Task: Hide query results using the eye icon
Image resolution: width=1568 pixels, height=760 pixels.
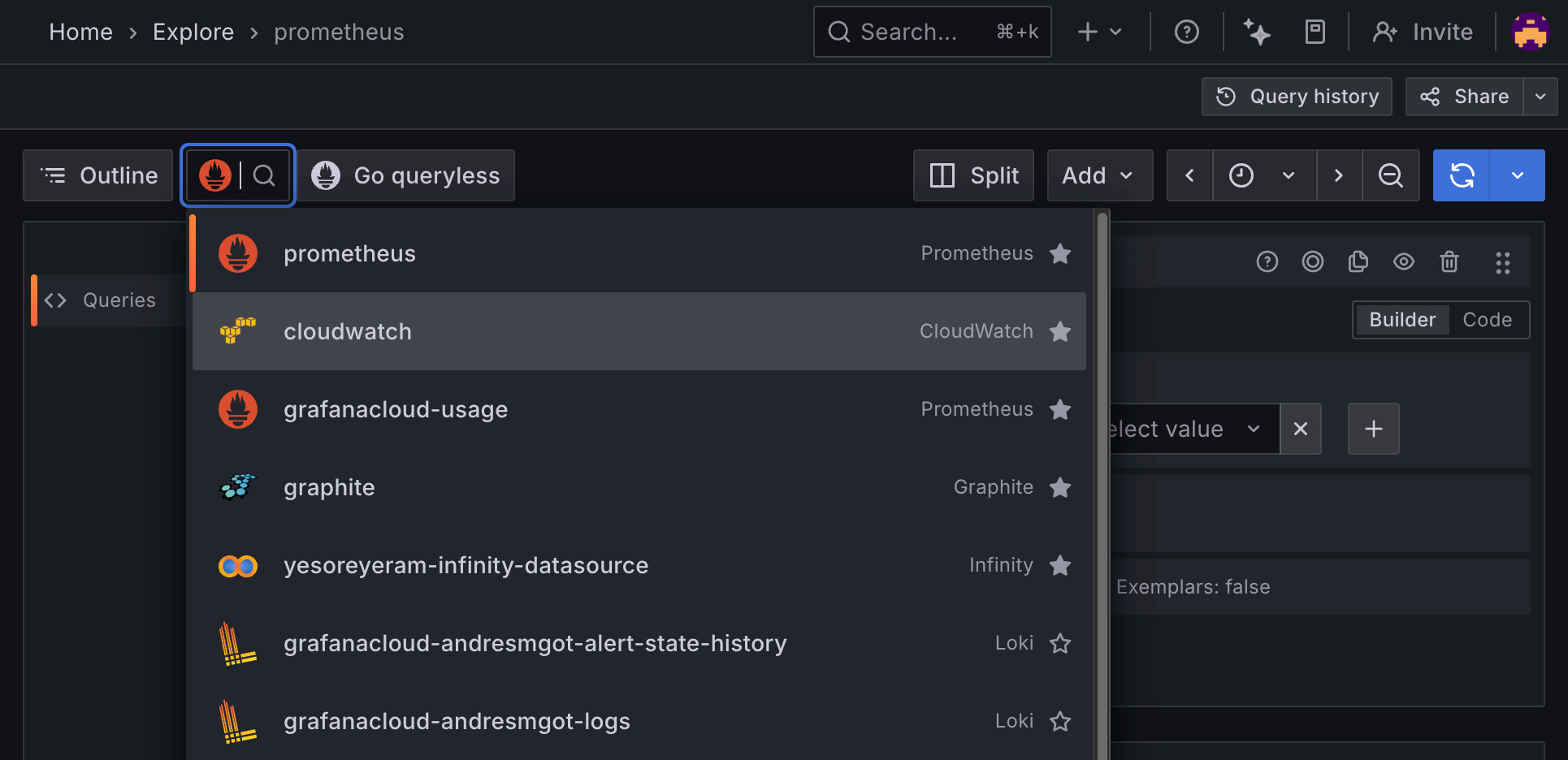Action: pyautogui.click(x=1404, y=261)
